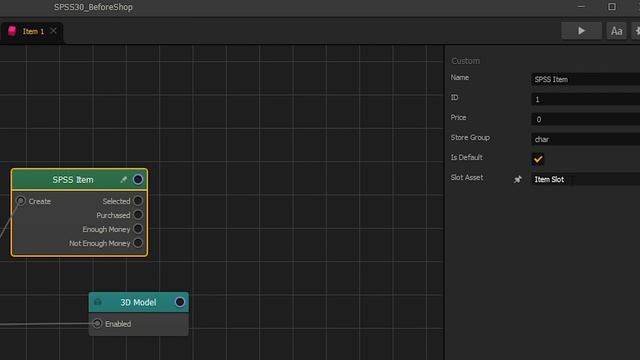Click the Slot Asset label
The image size is (640, 360).
pyautogui.click(x=467, y=178)
